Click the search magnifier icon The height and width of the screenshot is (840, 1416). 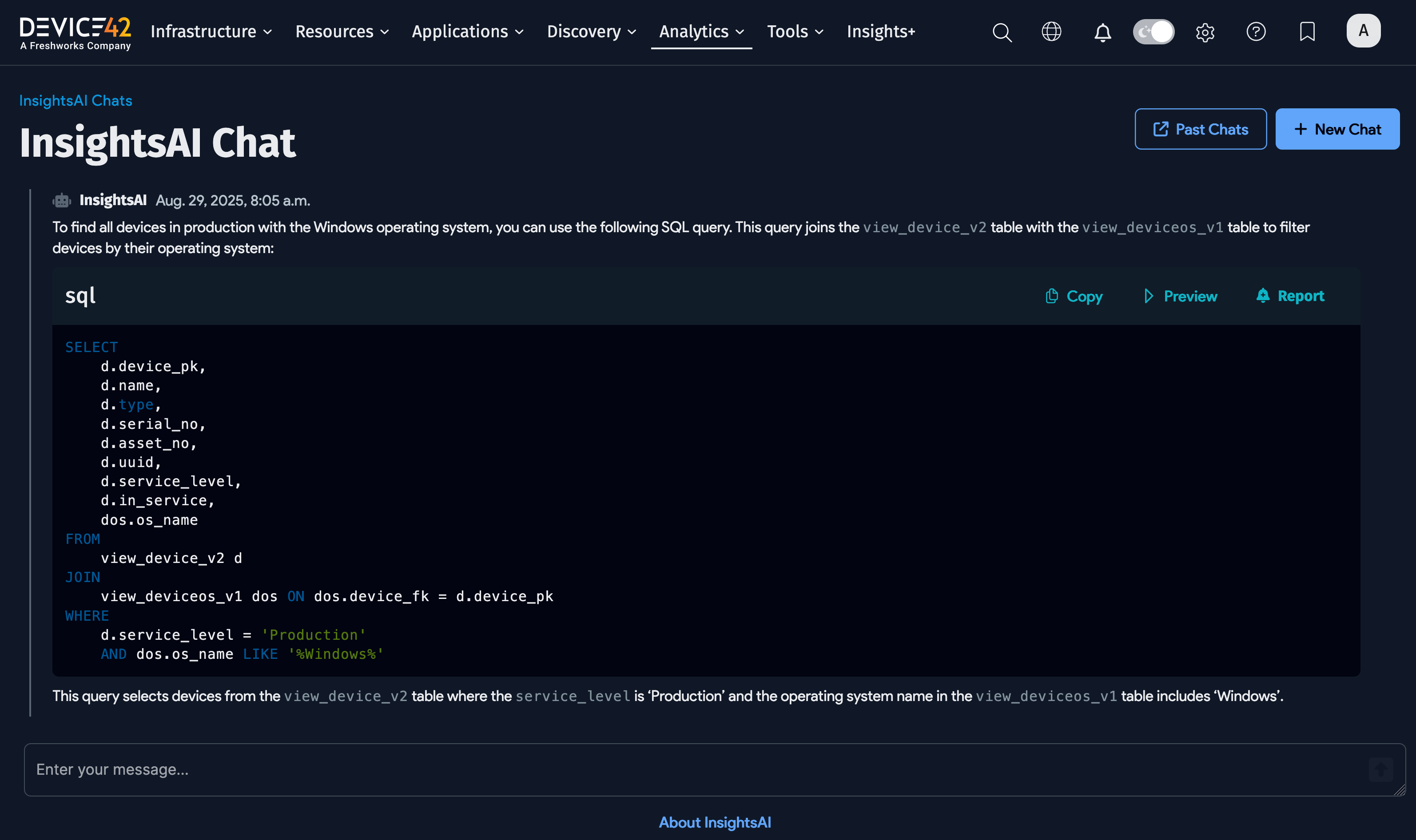coord(1002,32)
